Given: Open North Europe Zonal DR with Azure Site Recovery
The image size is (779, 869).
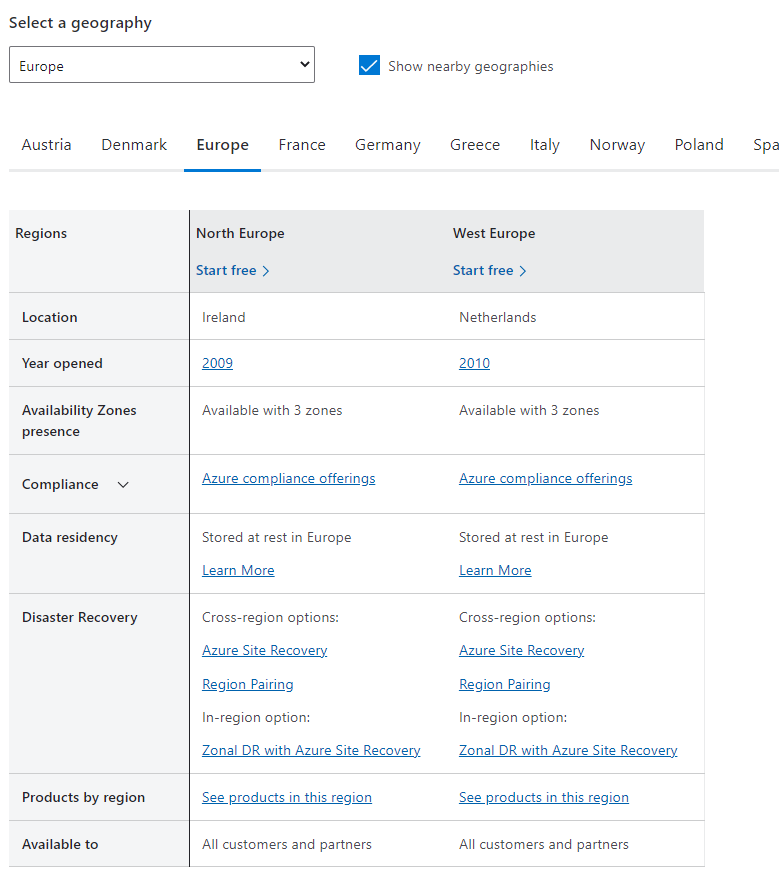Looking at the screenshot, I should click(311, 750).
